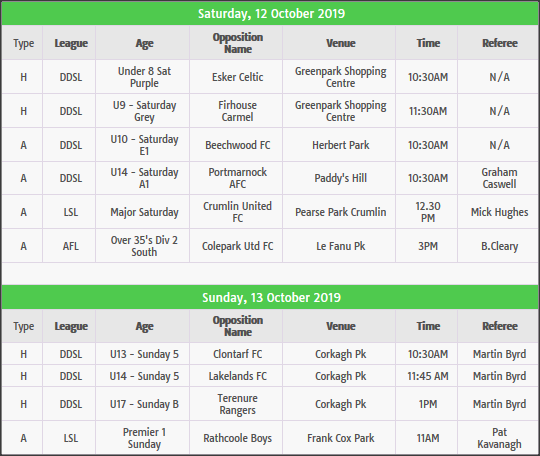
Task: Click the Herbert Park venue
Action: (x=341, y=145)
